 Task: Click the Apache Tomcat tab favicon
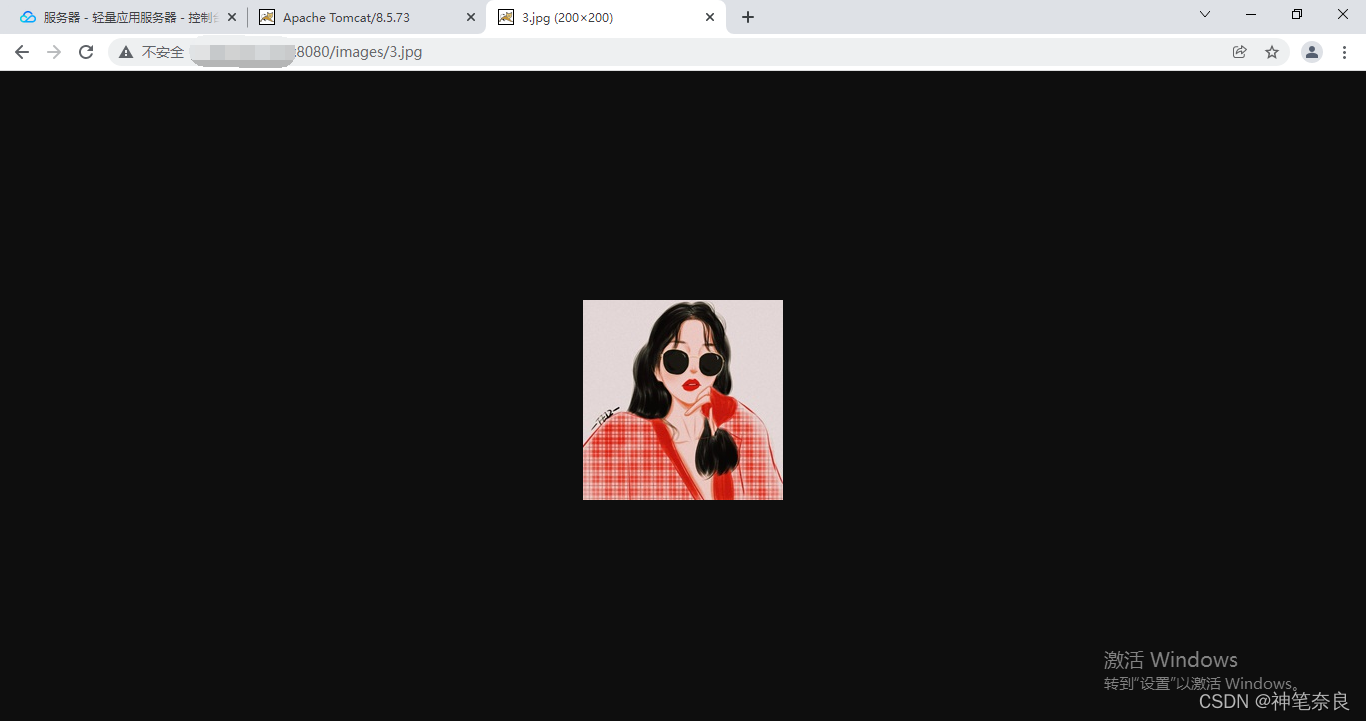coord(267,17)
